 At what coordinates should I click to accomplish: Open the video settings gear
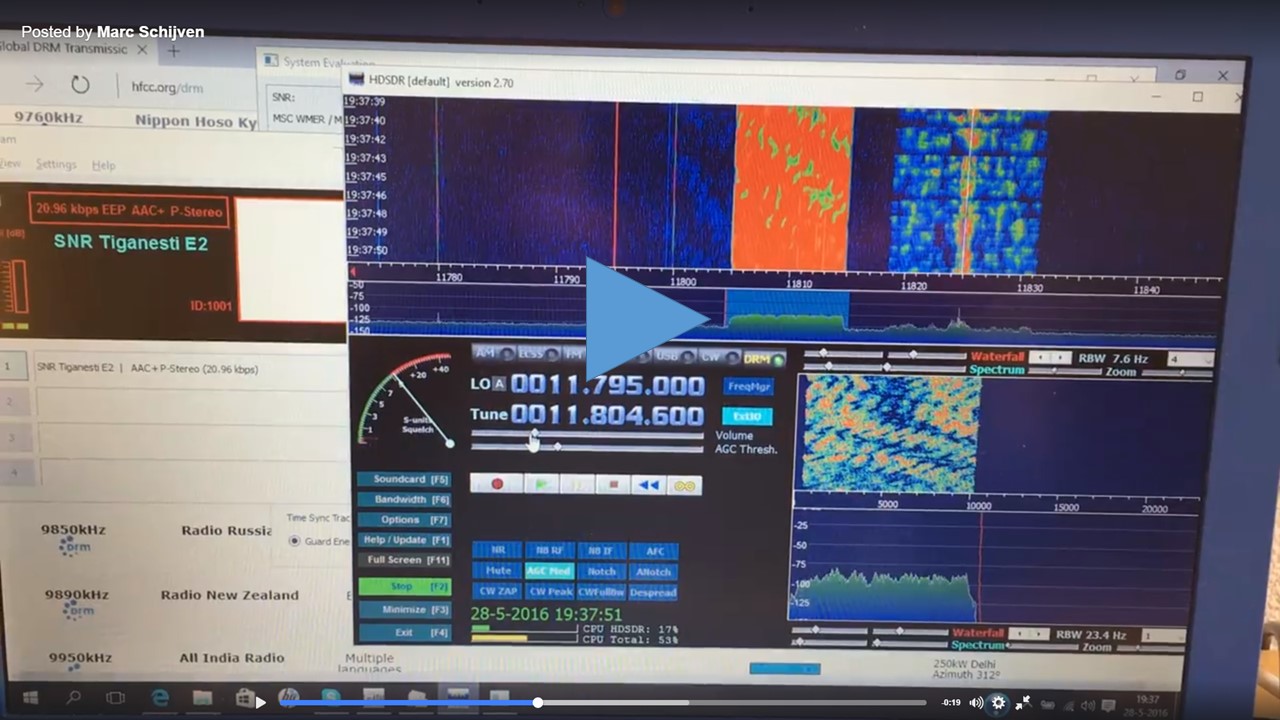click(998, 702)
